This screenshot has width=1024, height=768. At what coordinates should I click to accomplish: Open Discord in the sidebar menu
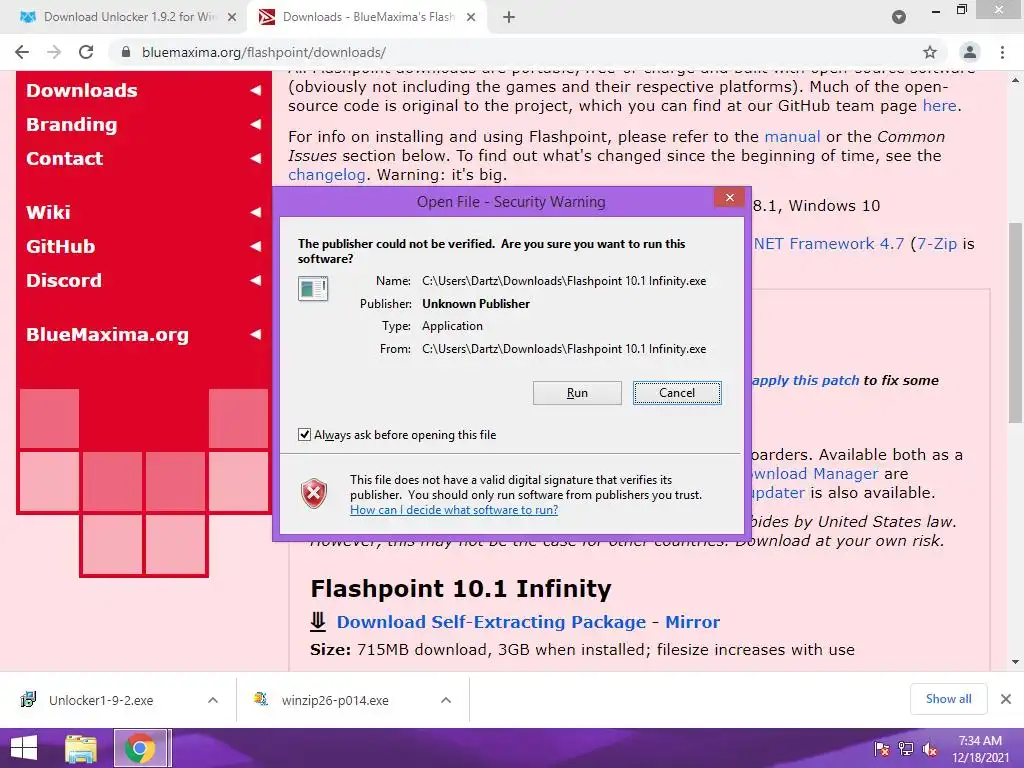click(64, 280)
